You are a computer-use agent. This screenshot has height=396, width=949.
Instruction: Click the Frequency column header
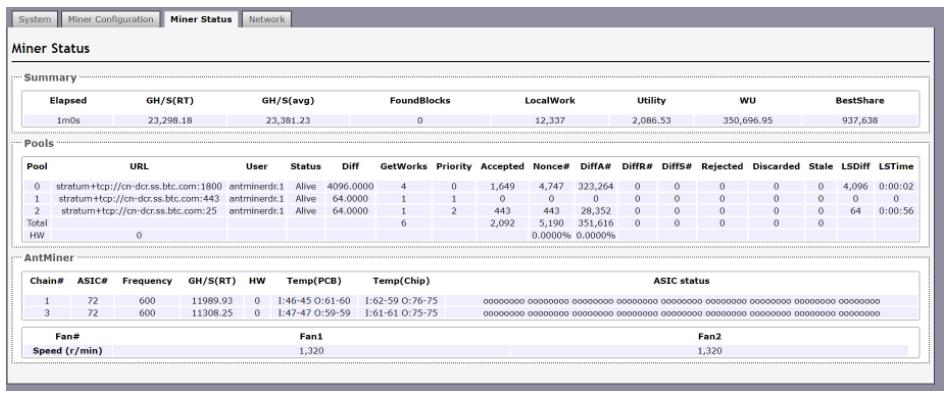[x=147, y=281]
